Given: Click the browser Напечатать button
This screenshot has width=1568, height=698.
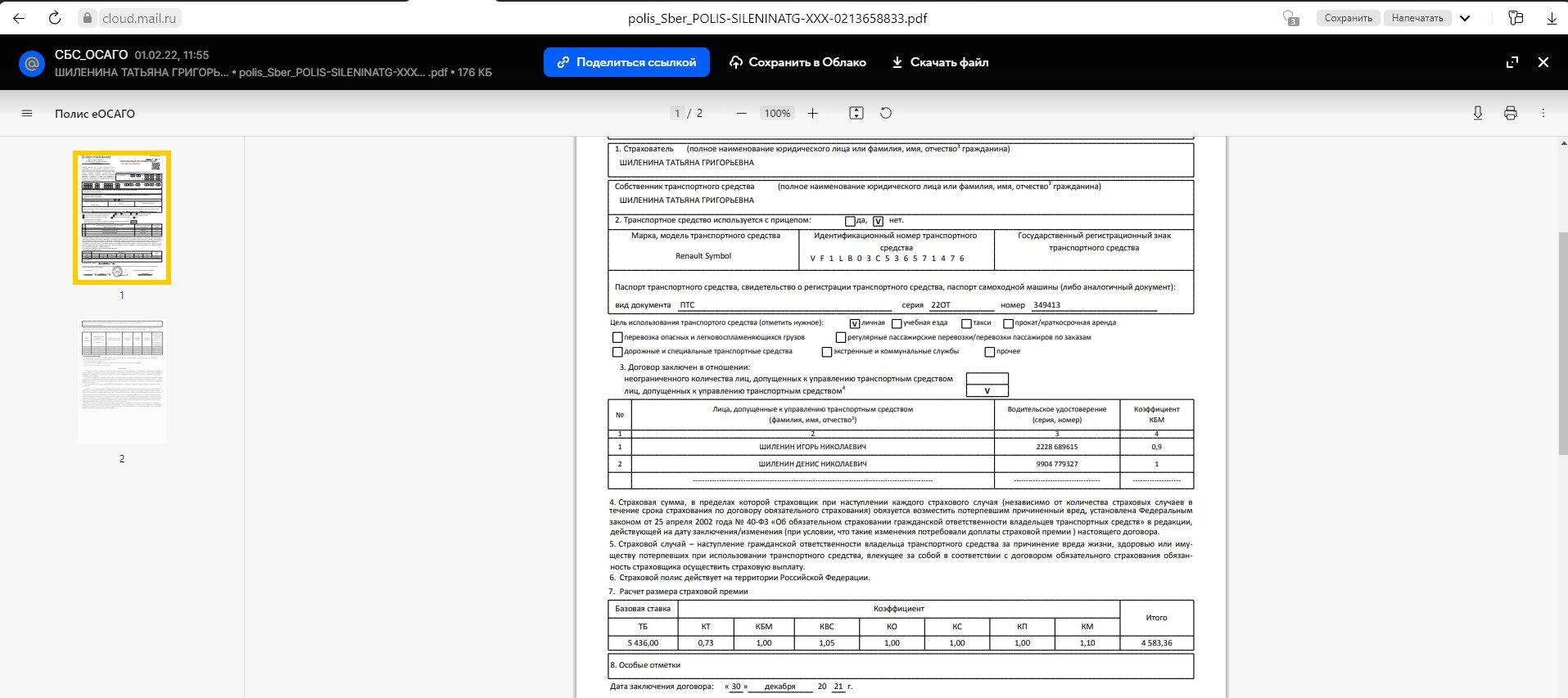Looking at the screenshot, I should [x=1417, y=18].
